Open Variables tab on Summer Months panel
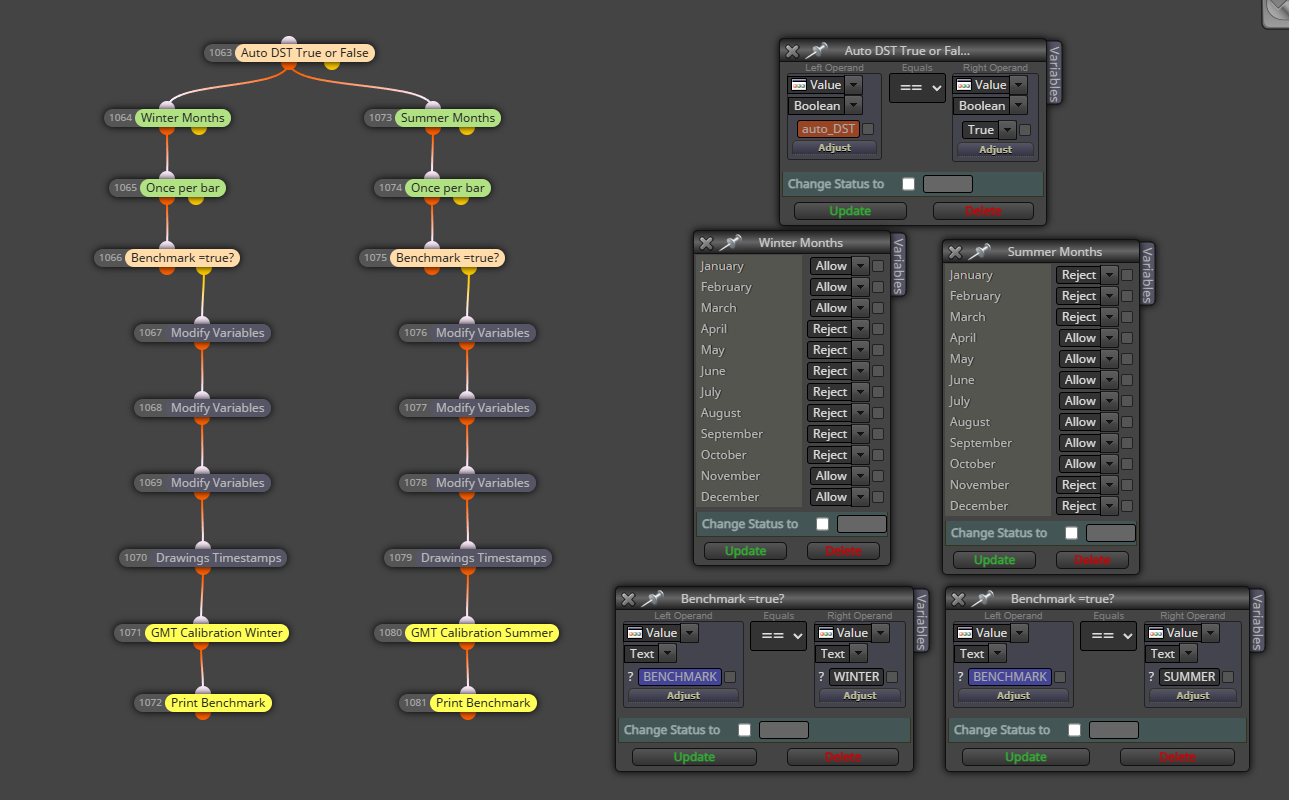The image size is (1289, 800). 1147,274
